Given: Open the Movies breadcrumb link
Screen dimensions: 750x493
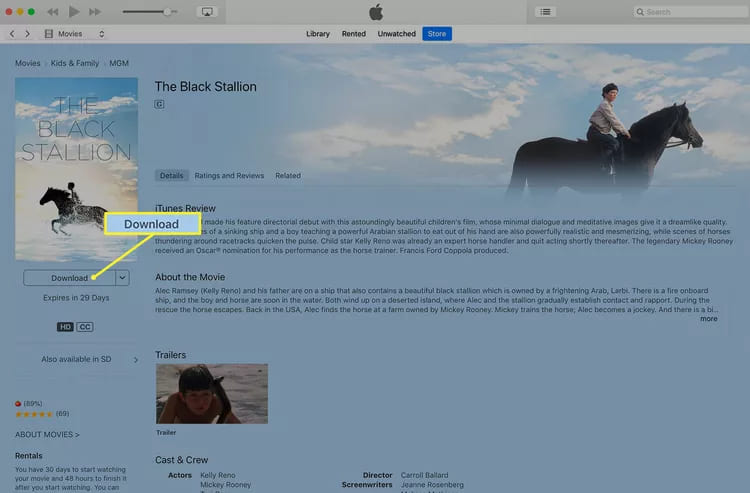Looking at the screenshot, I should [x=28, y=63].
